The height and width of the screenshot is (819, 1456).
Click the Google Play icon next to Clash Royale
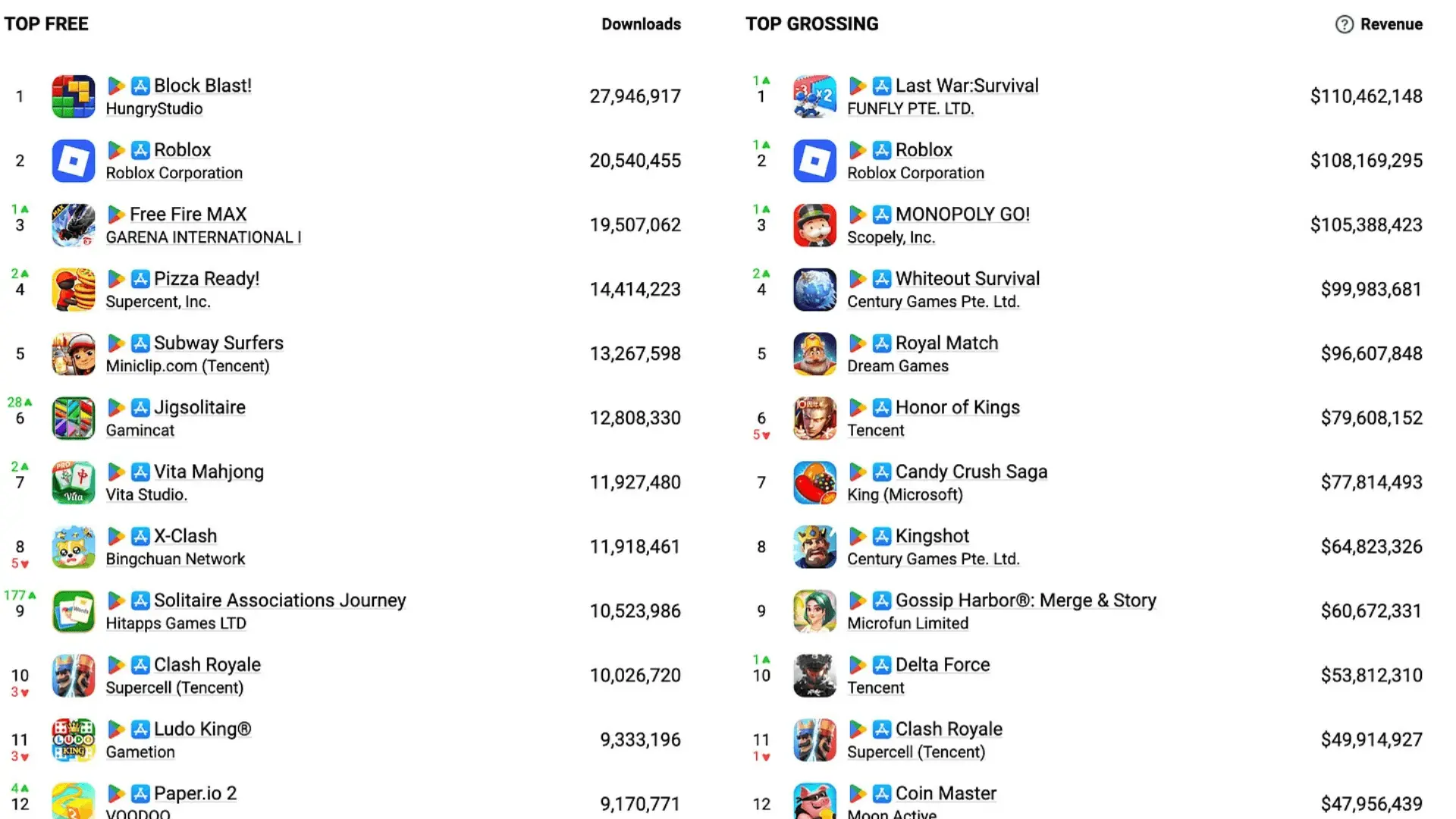(x=117, y=664)
